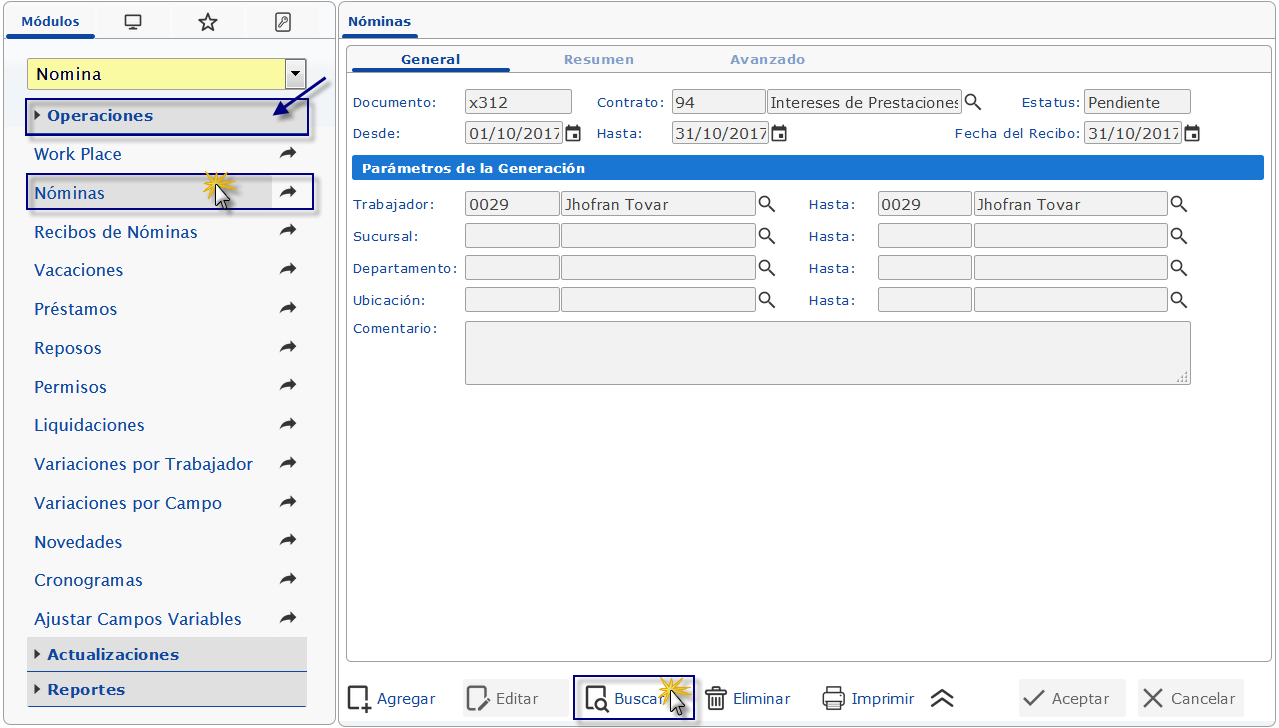Click the magnifier next to Contrato field
This screenshot has height=728, width=1279.
[x=973, y=102]
